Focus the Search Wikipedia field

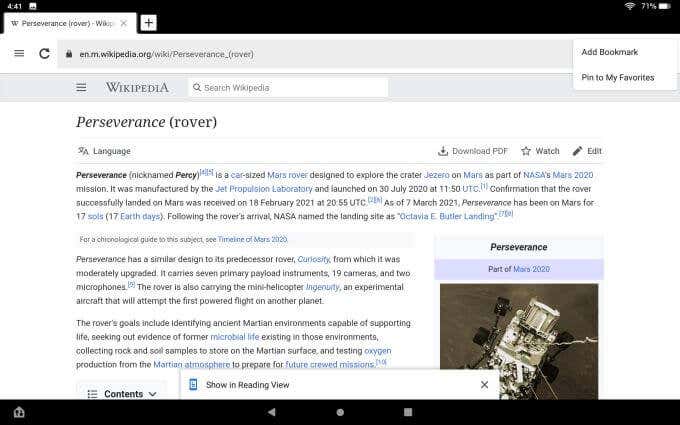(288, 88)
